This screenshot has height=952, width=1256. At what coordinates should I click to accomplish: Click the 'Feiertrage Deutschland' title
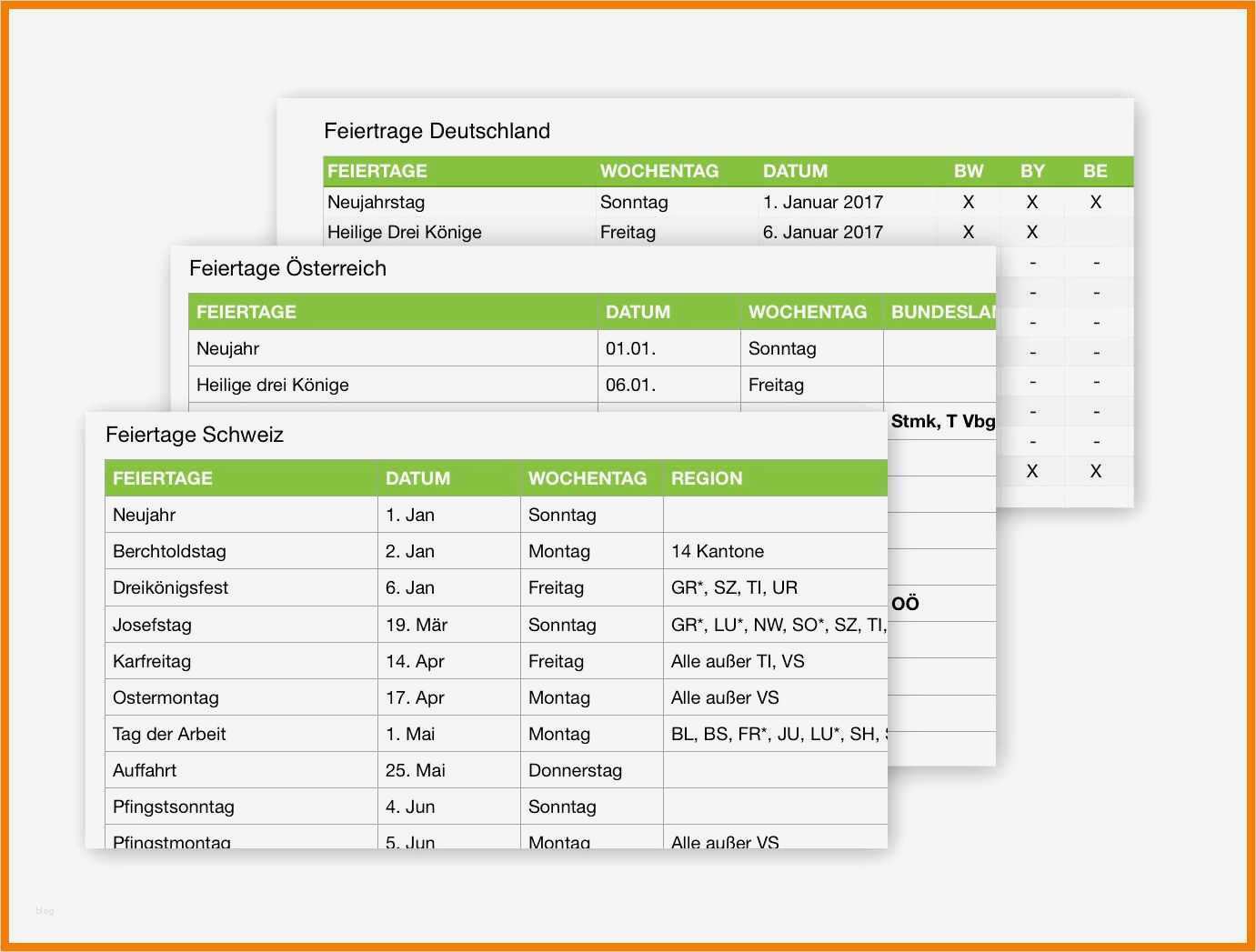(x=437, y=131)
